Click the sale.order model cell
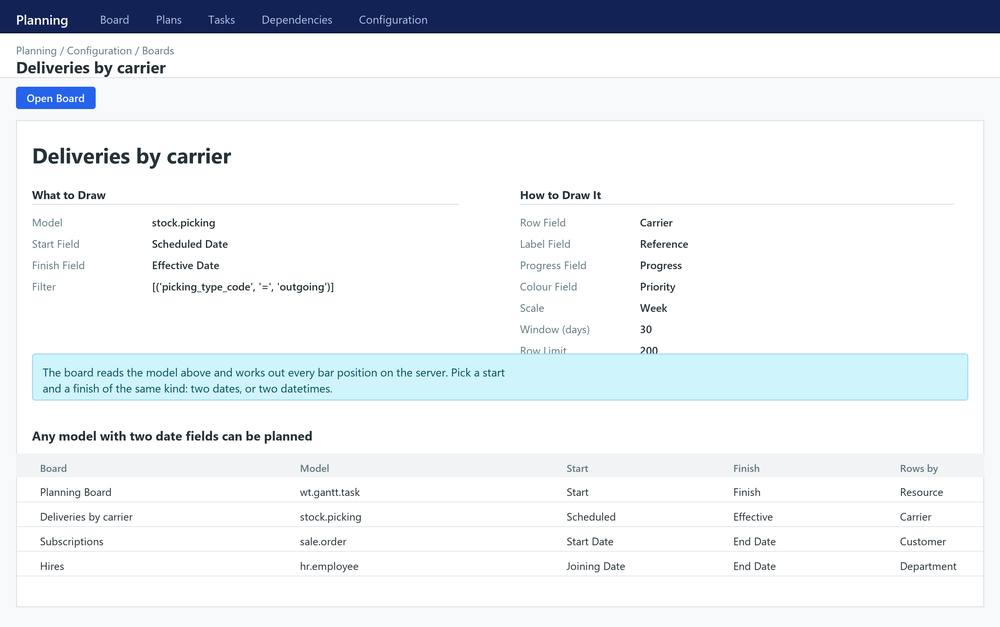The width and height of the screenshot is (1000, 627). [x=323, y=542]
